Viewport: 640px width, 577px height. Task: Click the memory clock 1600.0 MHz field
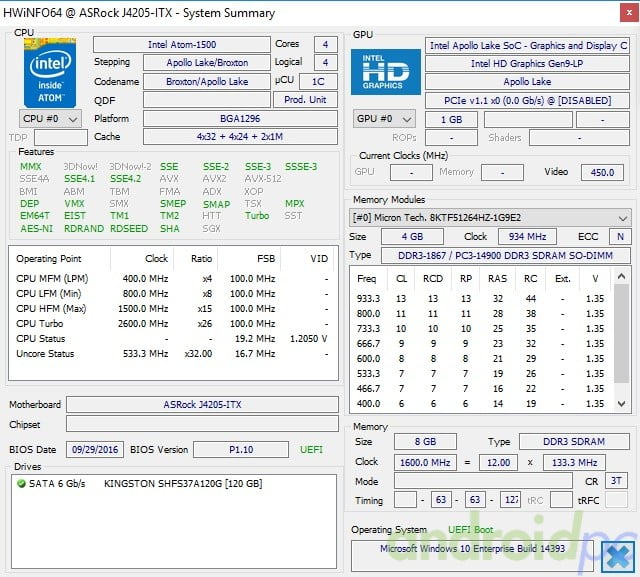(x=425, y=463)
